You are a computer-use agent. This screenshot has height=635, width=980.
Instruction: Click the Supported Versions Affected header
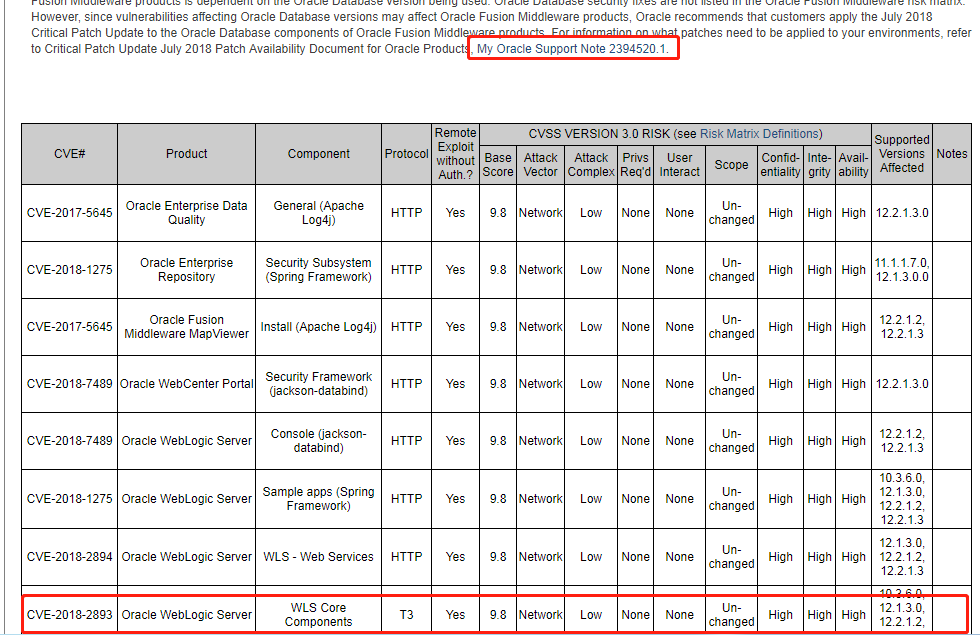point(902,154)
